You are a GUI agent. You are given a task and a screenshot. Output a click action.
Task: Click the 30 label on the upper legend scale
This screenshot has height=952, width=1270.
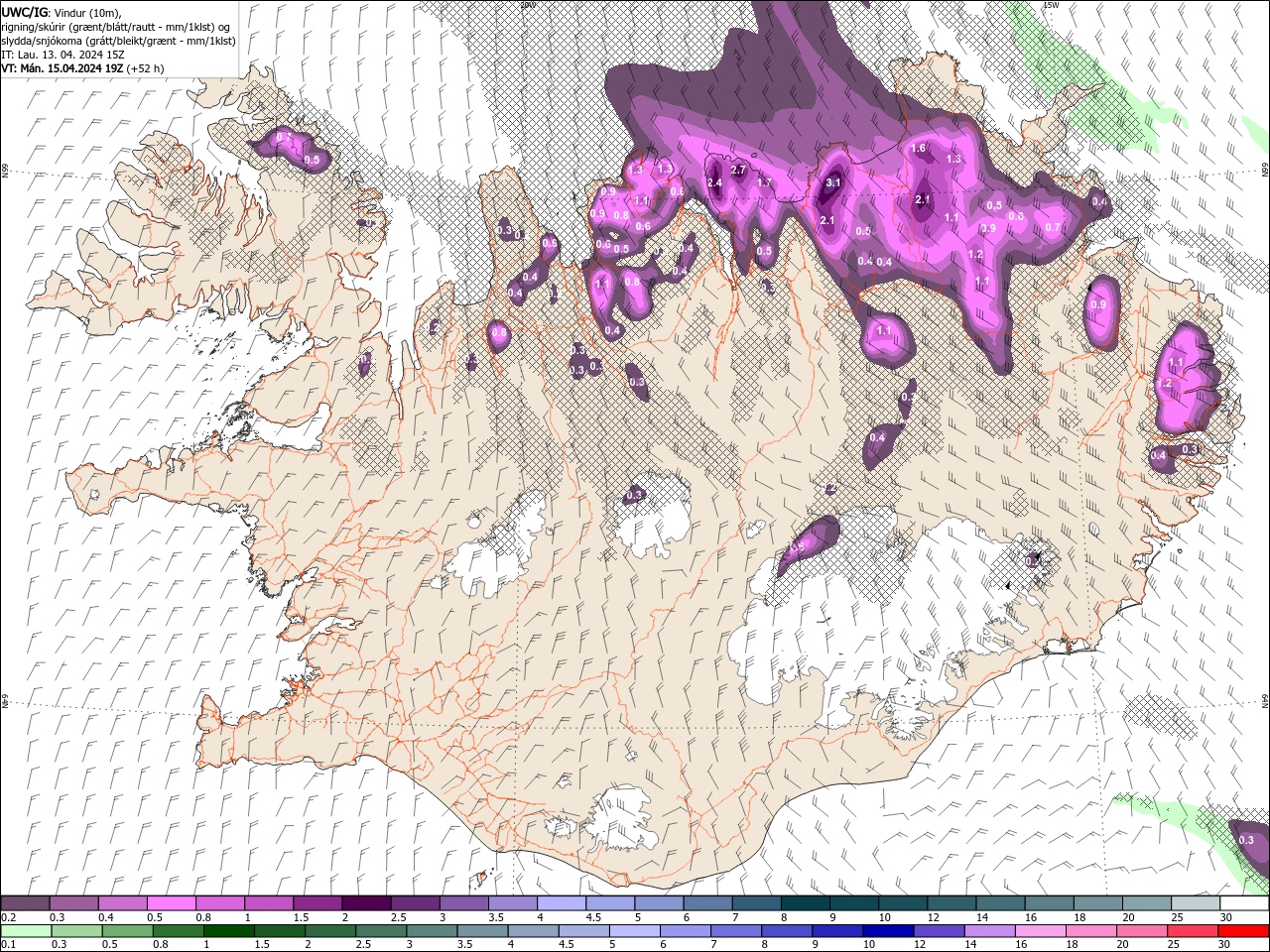pos(1226,917)
